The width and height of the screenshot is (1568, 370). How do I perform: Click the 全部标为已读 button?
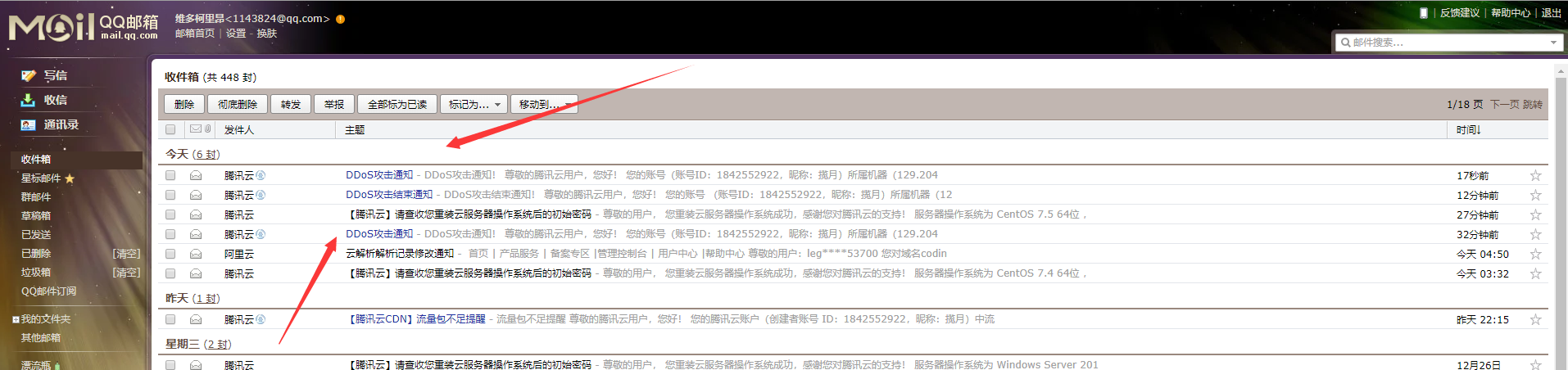[397, 104]
